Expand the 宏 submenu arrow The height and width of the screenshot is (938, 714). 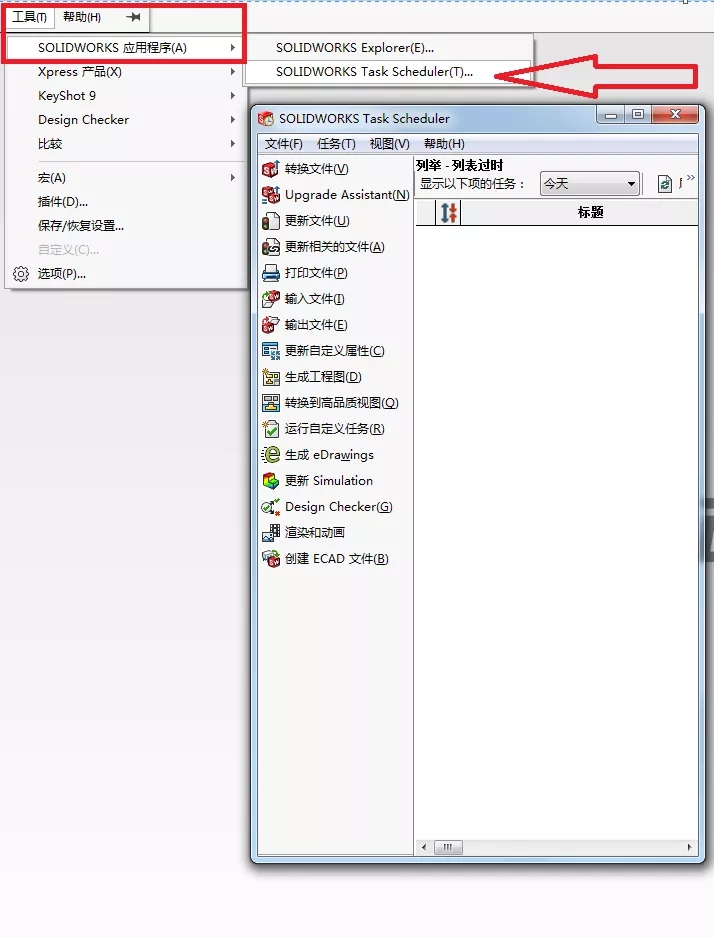click(x=233, y=178)
